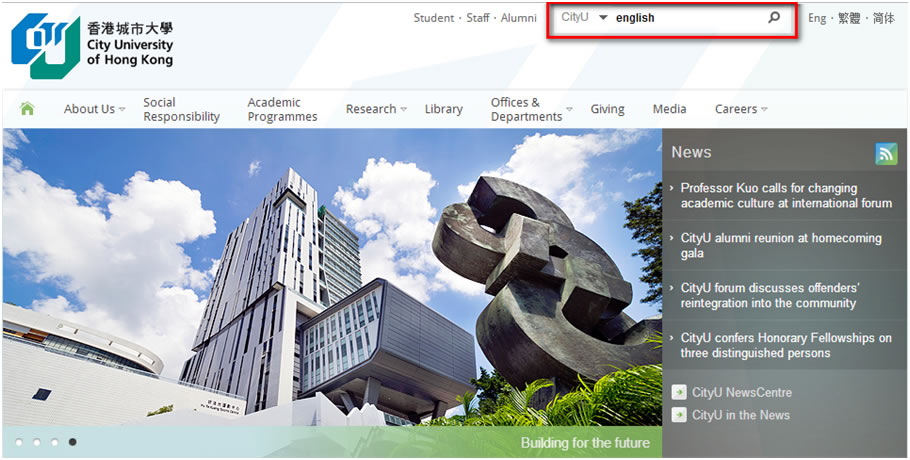The image size is (910, 460).
Task: Open the Professor Kuo news article
Action: coord(785,195)
